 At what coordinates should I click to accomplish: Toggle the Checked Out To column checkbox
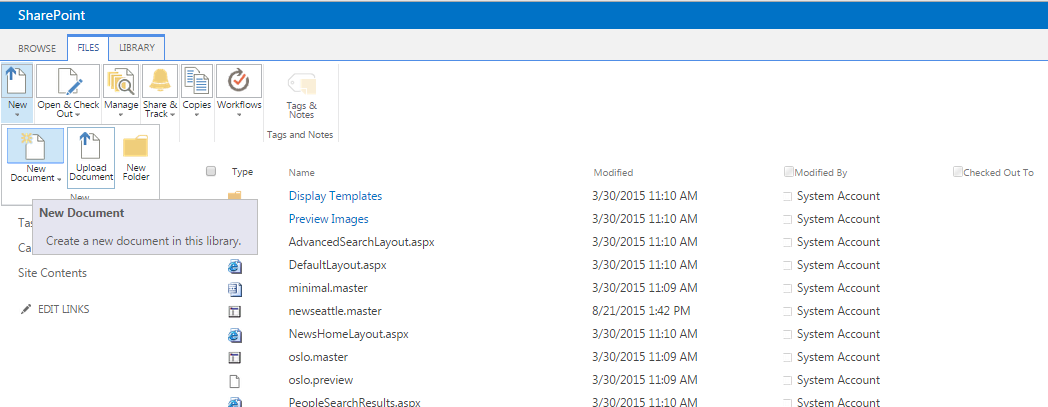coord(958,171)
